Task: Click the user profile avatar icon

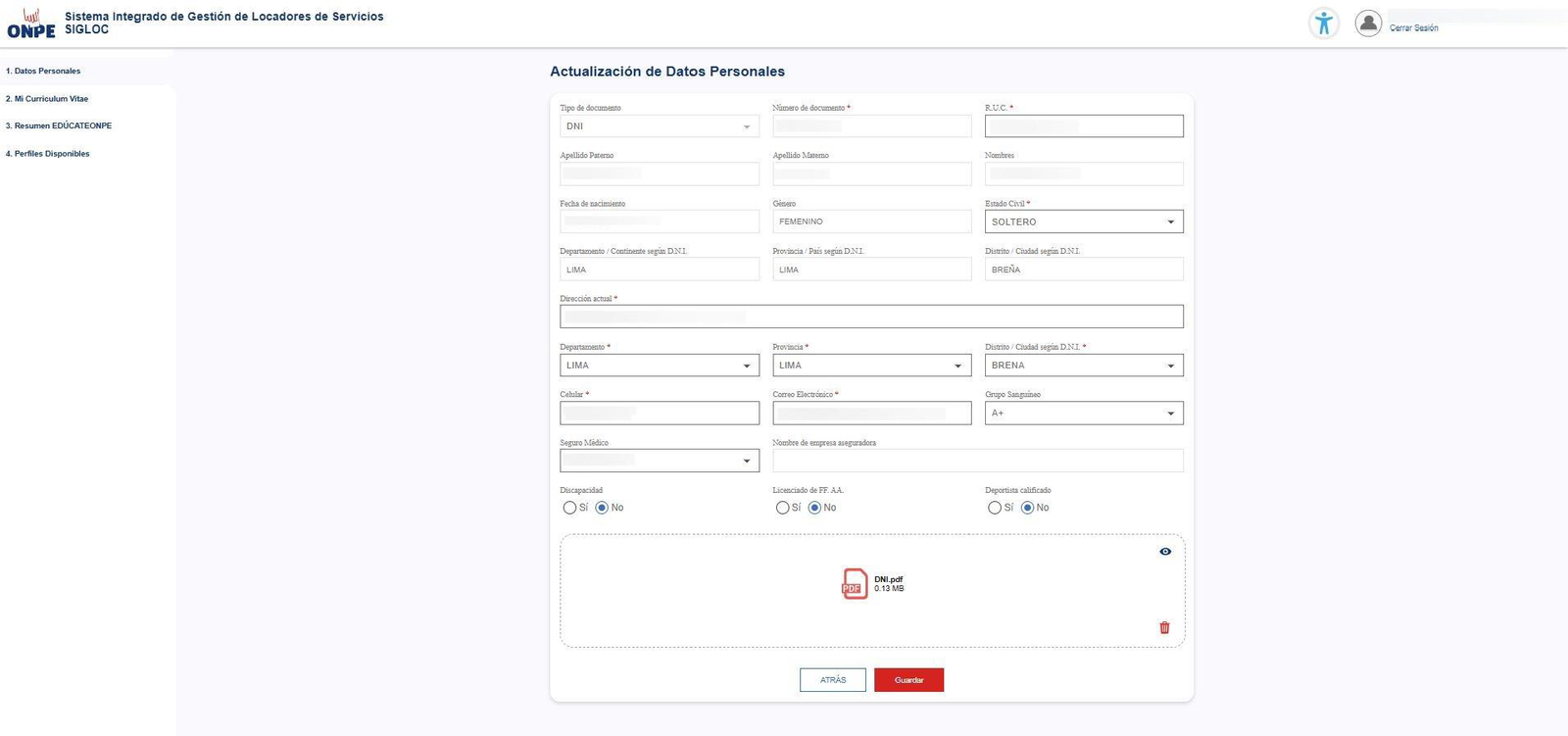Action: (x=1368, y=23)
